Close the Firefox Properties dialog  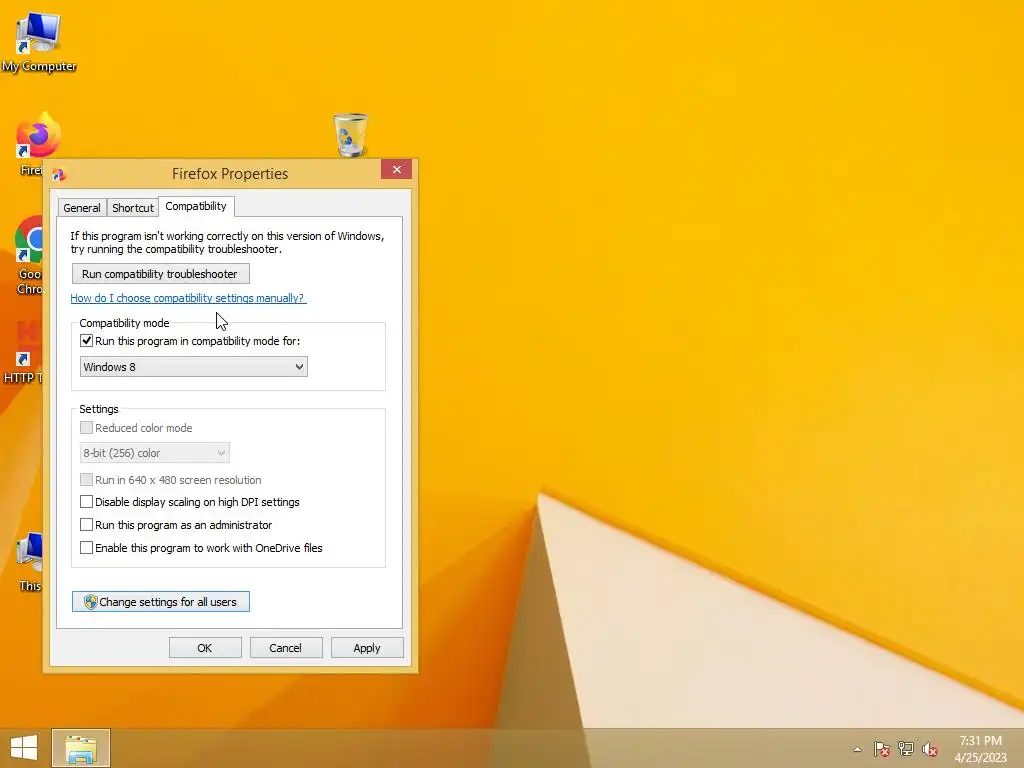coord(396,170)
